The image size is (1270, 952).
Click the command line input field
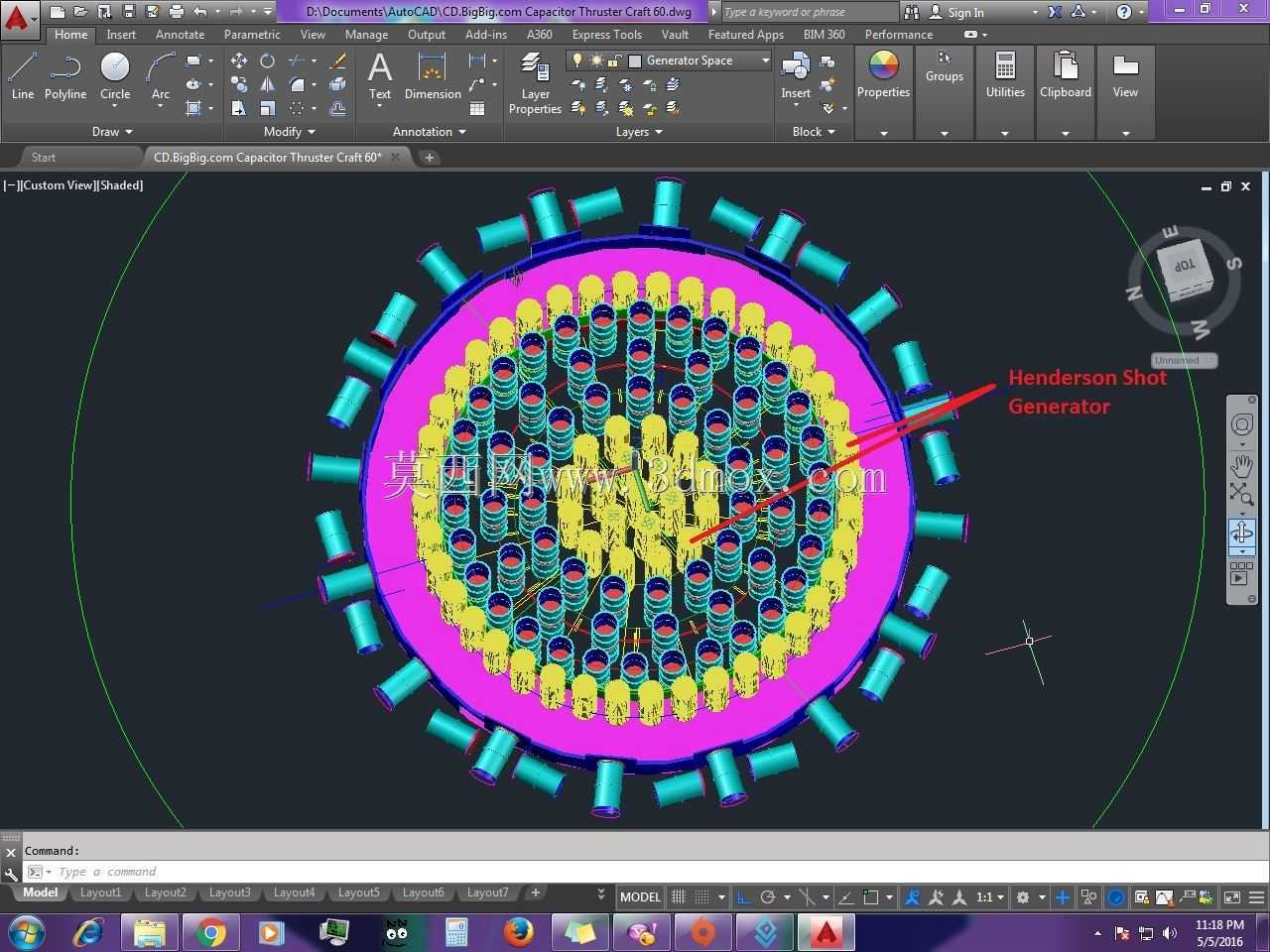pyautogui.click(x=645, y=872)
